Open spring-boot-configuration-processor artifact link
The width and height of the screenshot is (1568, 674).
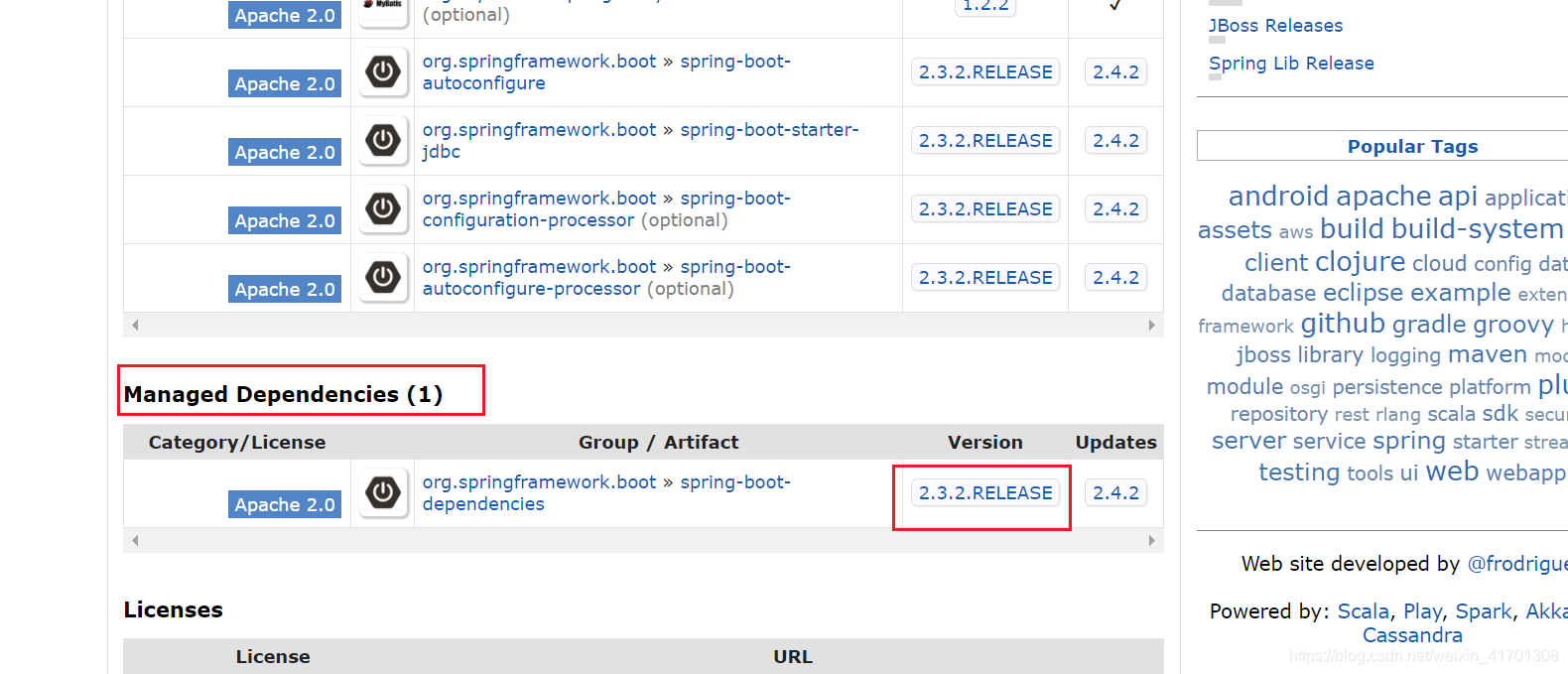(606, 209)
